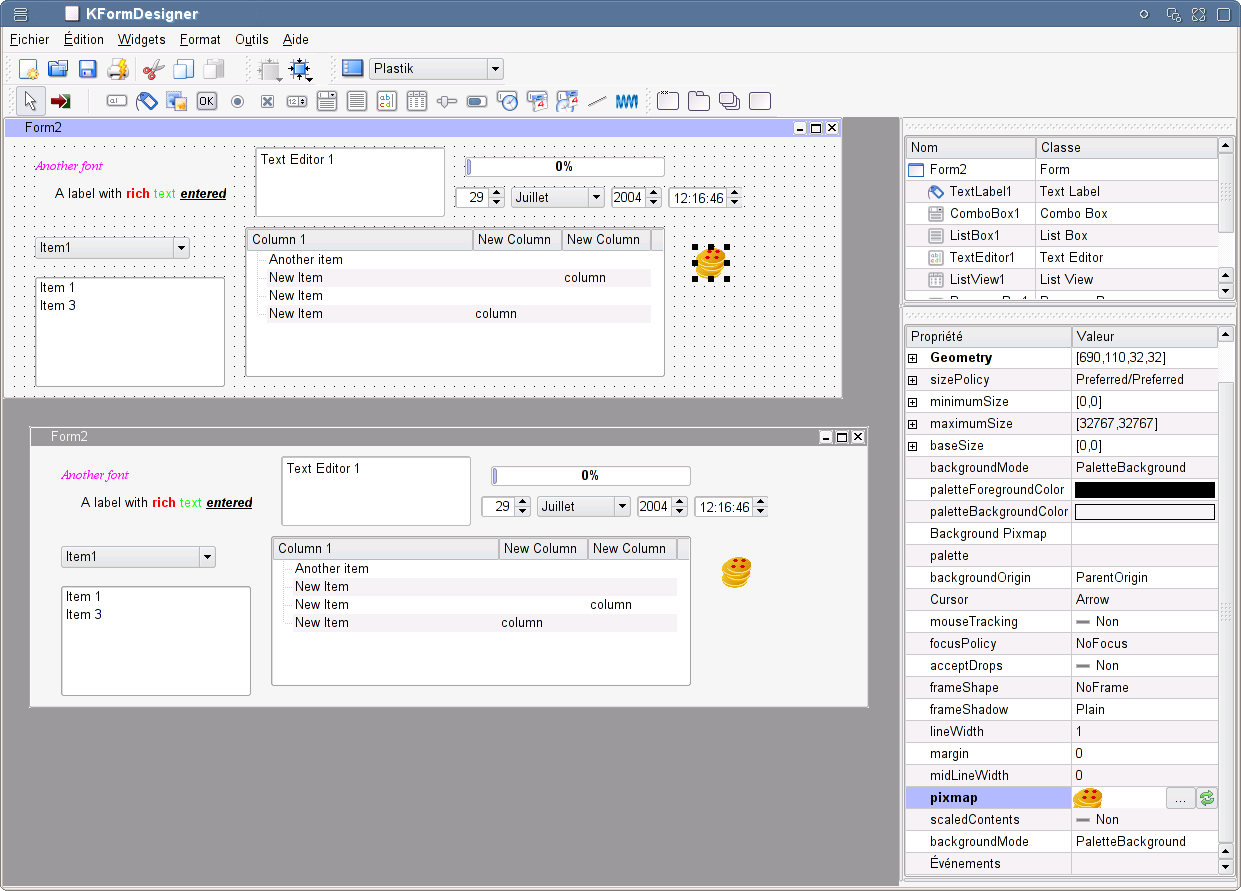Viewport: 1241px width, 891px height.
Task: Expand the baseSize property
Action: tap(912, 445)
